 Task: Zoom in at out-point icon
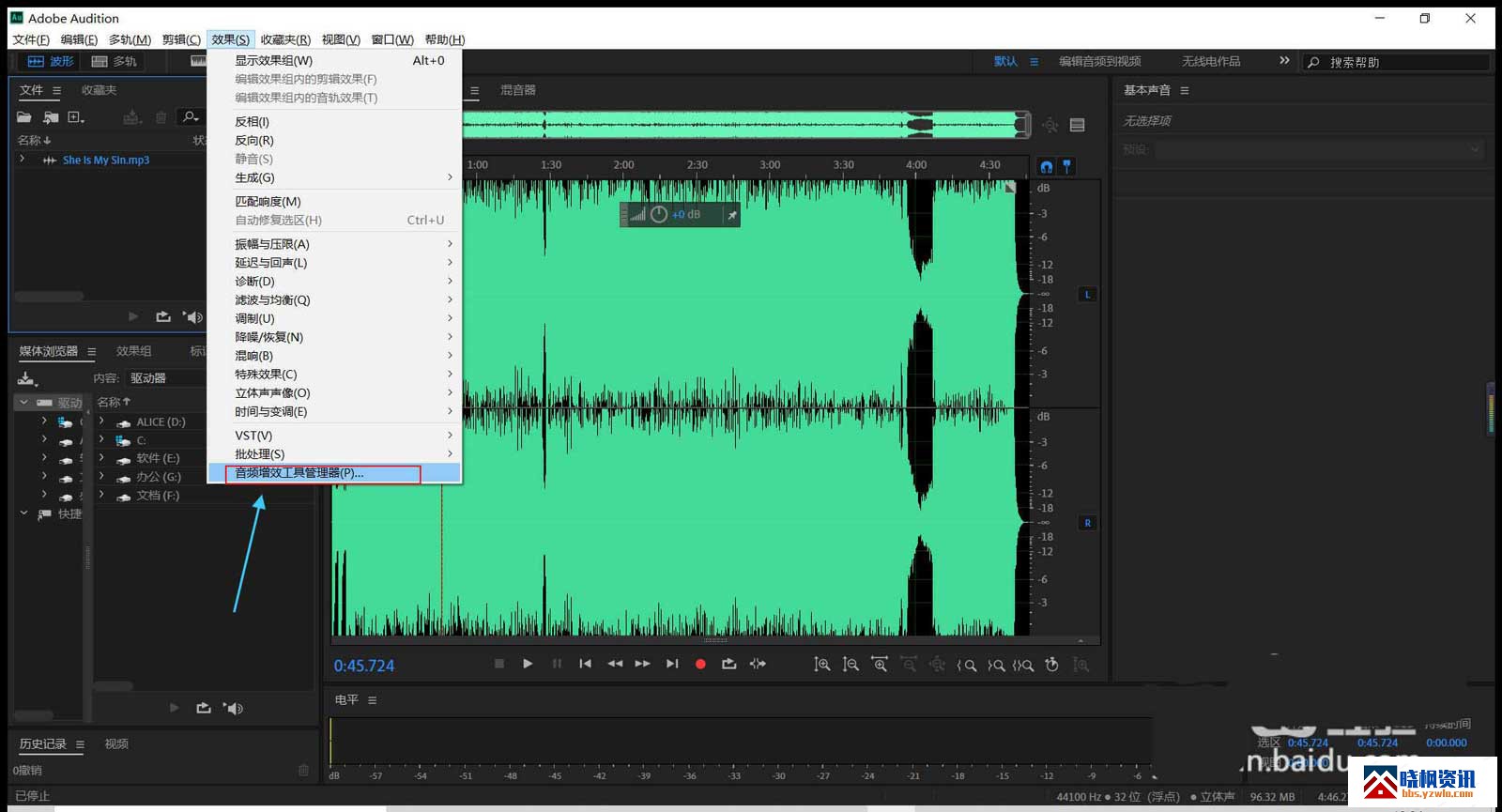[996, 665]
